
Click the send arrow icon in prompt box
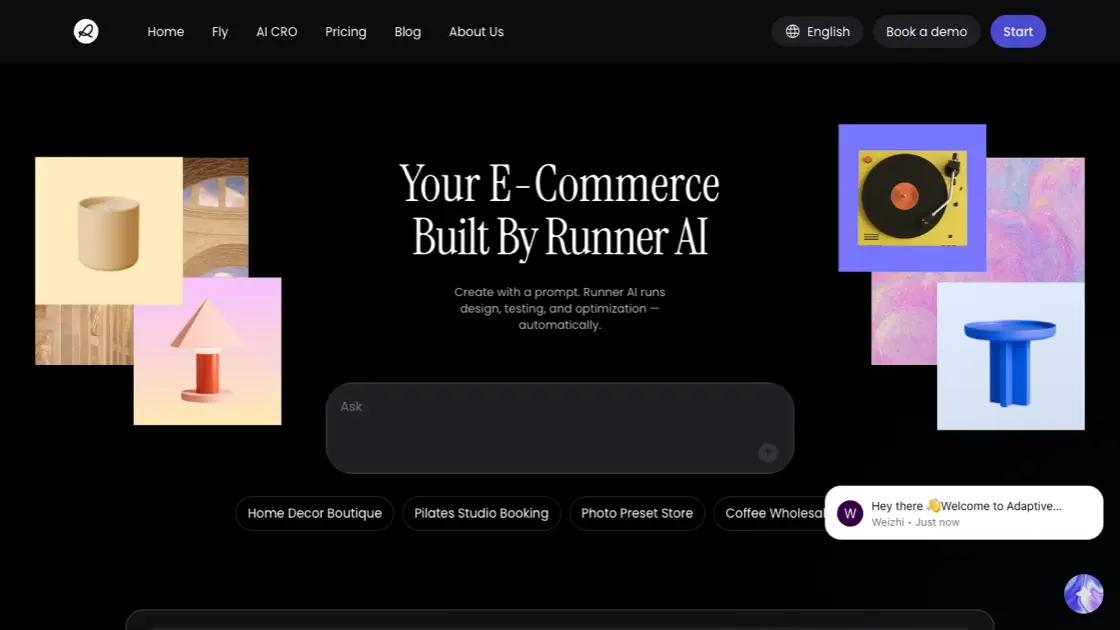click(768, 453)
